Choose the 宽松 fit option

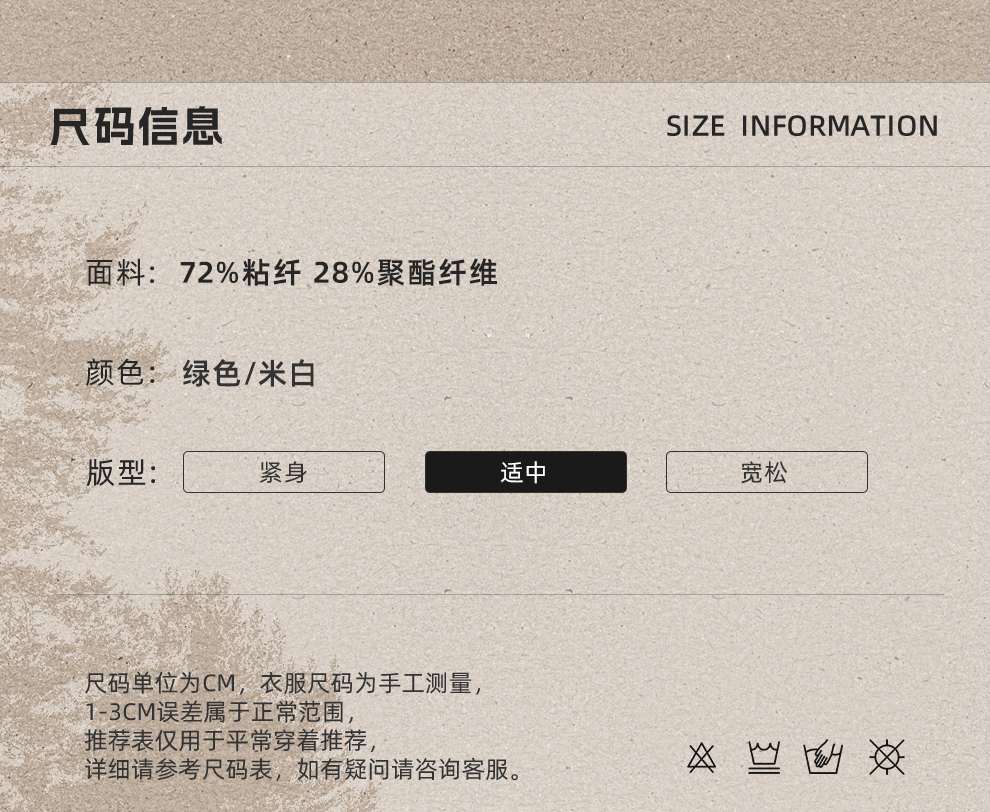click(x=766, y=472)
